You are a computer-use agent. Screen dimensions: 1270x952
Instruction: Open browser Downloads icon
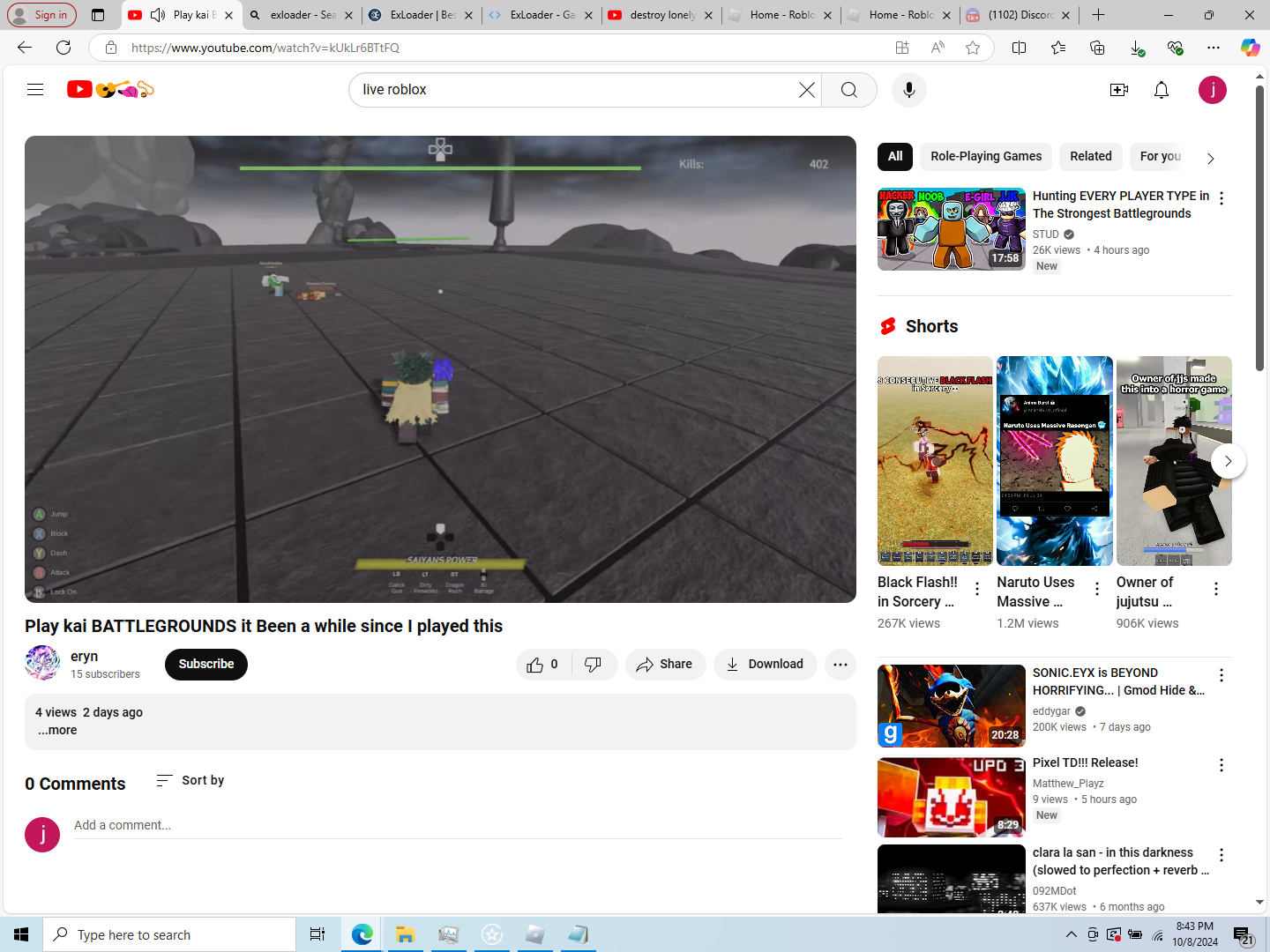pyautogui.click(x=1137, y=48)
